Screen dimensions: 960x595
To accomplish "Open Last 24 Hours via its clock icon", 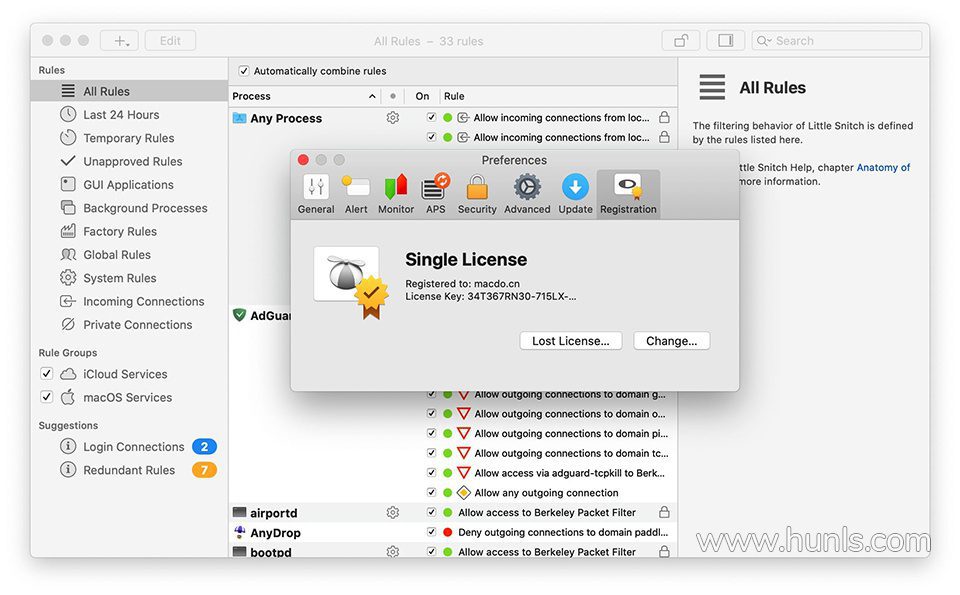I will point(68,114).
